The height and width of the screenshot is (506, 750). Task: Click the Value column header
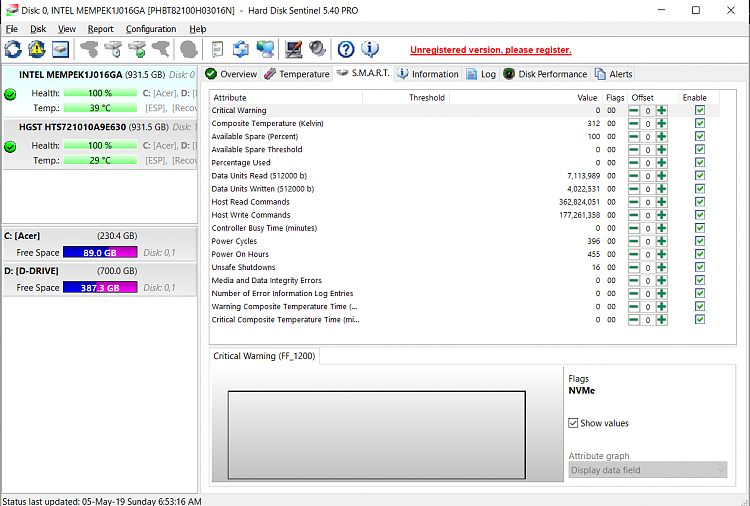pos(525,98)
